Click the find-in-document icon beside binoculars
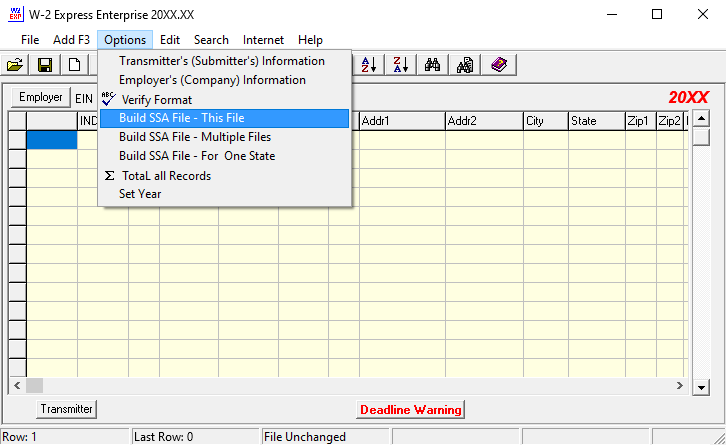The height and width of the screenshot is (445, 726). [465, 65]
